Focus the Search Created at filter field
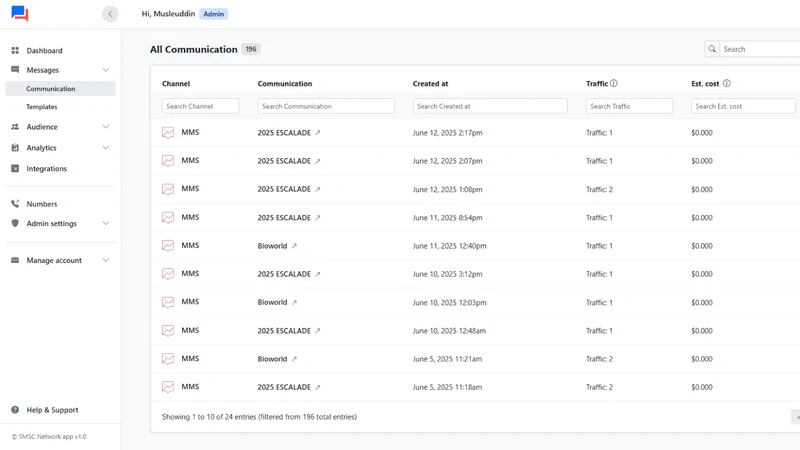Image resolution: width=800 pixels, height=450 pixels. (490, 106)
